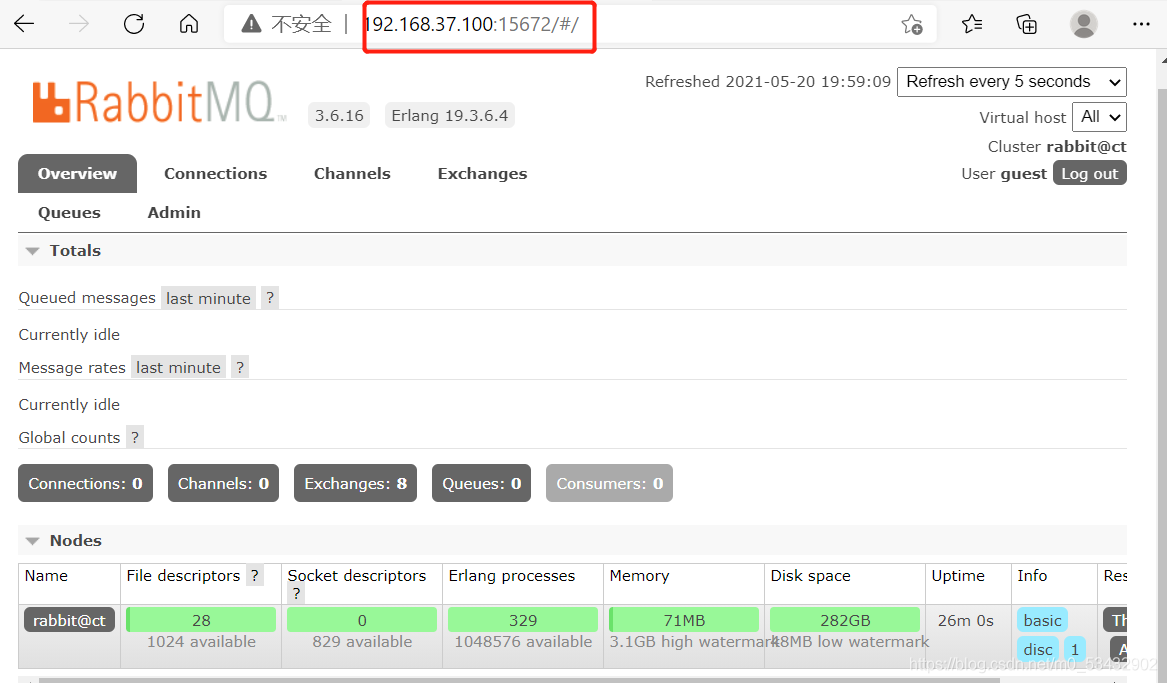The width and height of the screenshot is (1167, 683).
Task: Open help for Socket descriptors column
Action: tap(296, 593)
